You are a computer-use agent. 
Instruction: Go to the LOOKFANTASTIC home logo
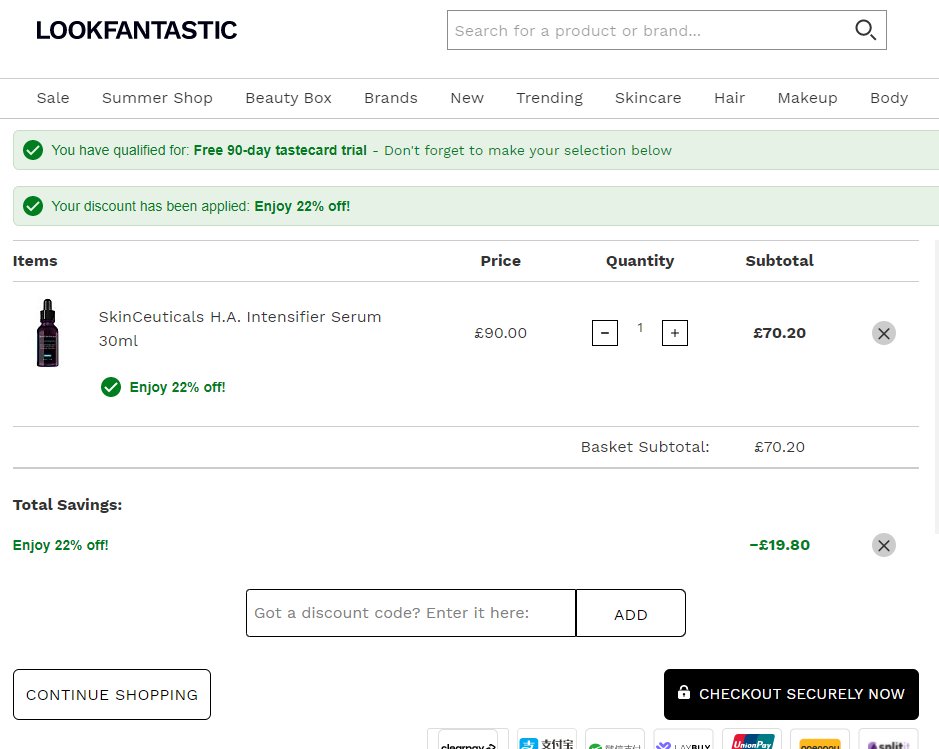137,31
